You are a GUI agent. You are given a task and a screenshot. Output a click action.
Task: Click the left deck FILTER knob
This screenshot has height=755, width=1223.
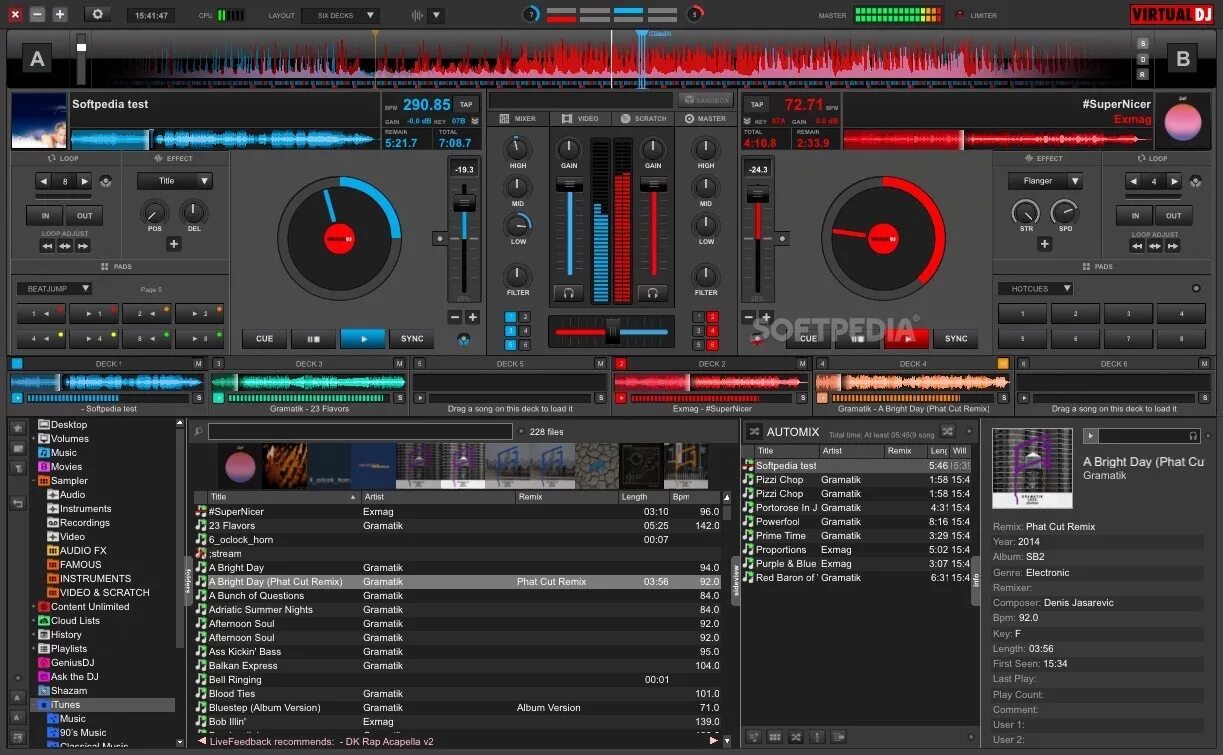click(x=517, y=275)
